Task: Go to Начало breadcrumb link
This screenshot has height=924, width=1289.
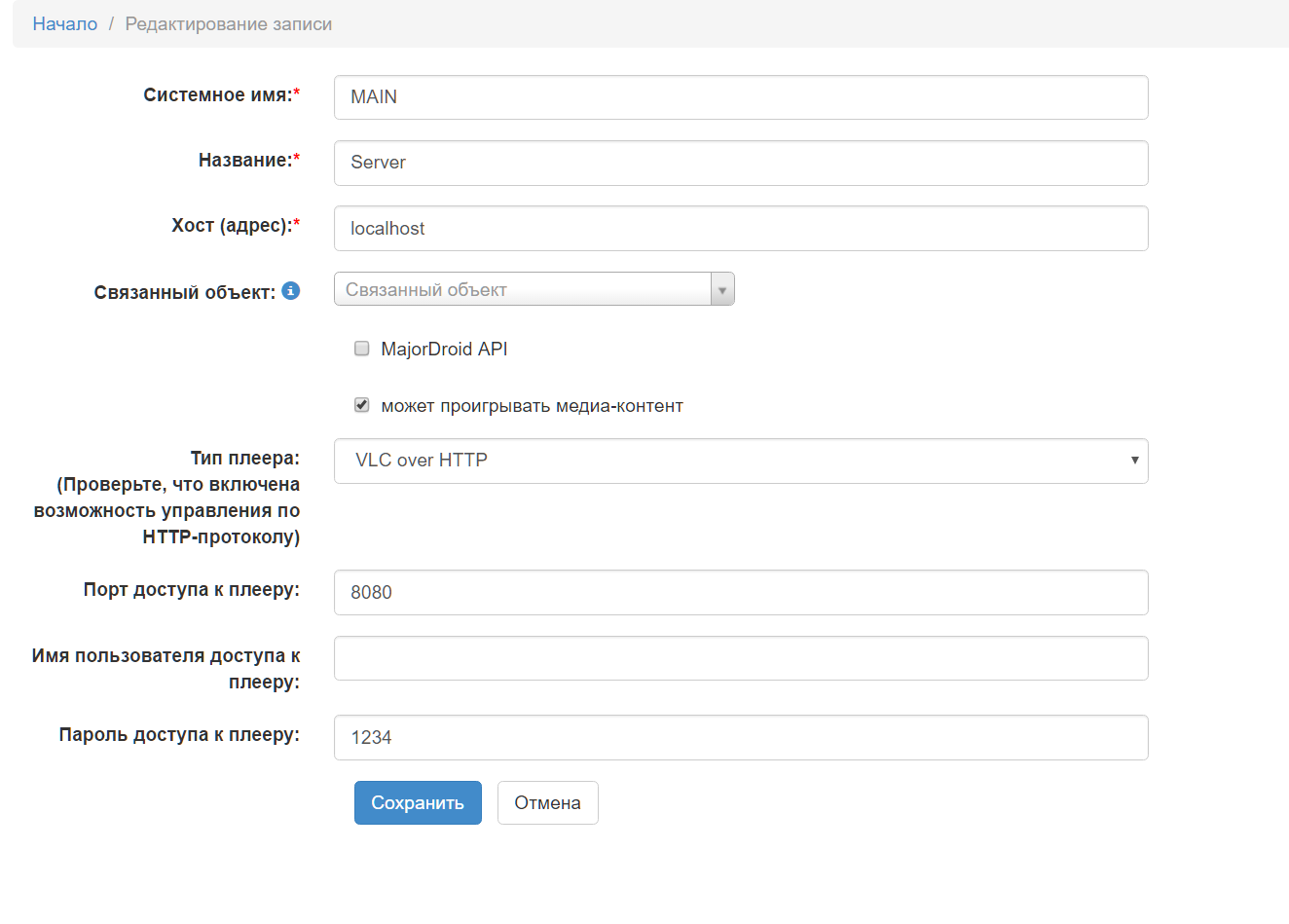Action: pos(65,24)
